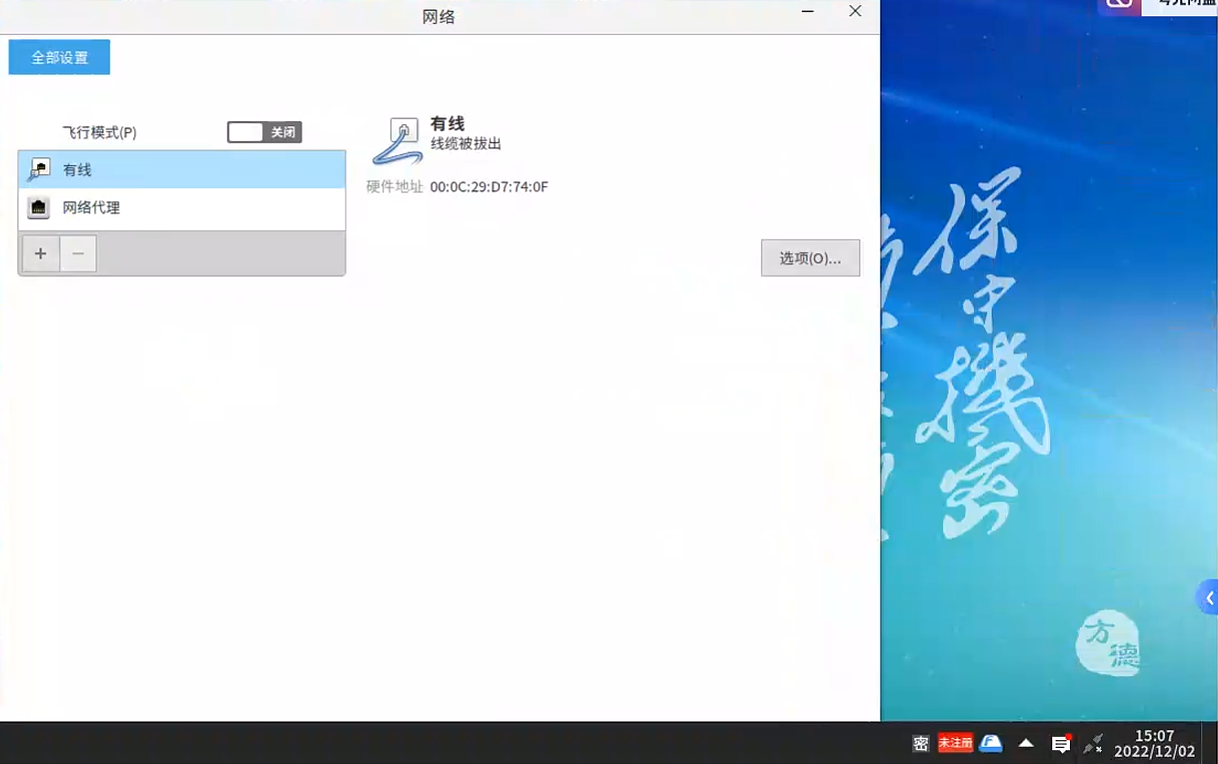Click the 密 tray icon in the taskbar
Screen dimensions: 1218x764
coord(920,743)
